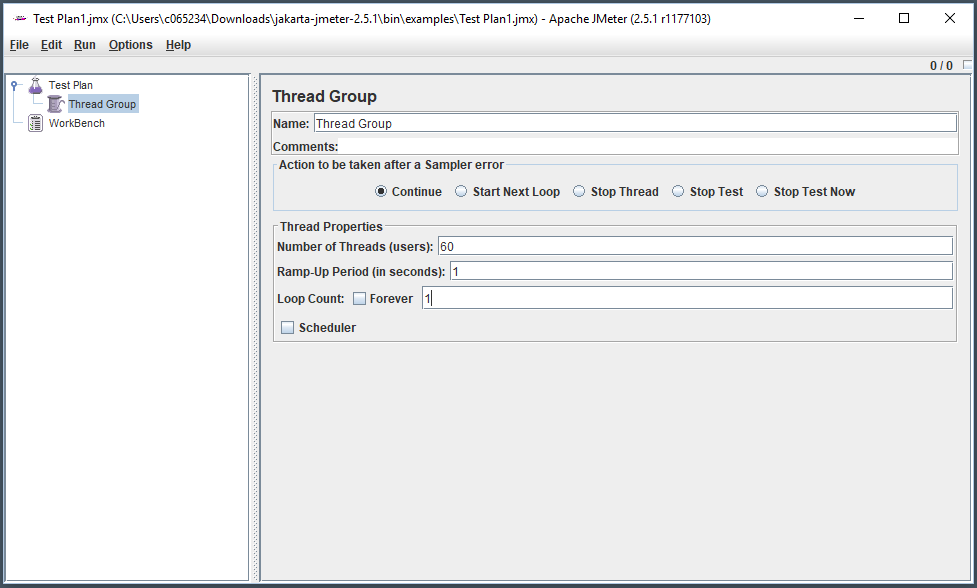This screenshot has height=588, width=977.
Task: Click the status indicator box beside 0 / 0
Action: click(967, 65)
